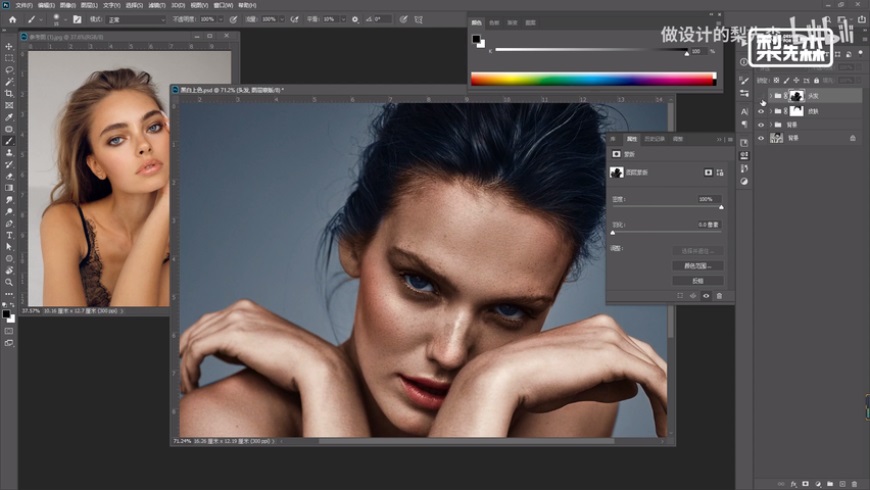The width and height of the screenshot is (870, 490).
Task: Click the 头发 layer mask thumbnail
Action: 797,97
